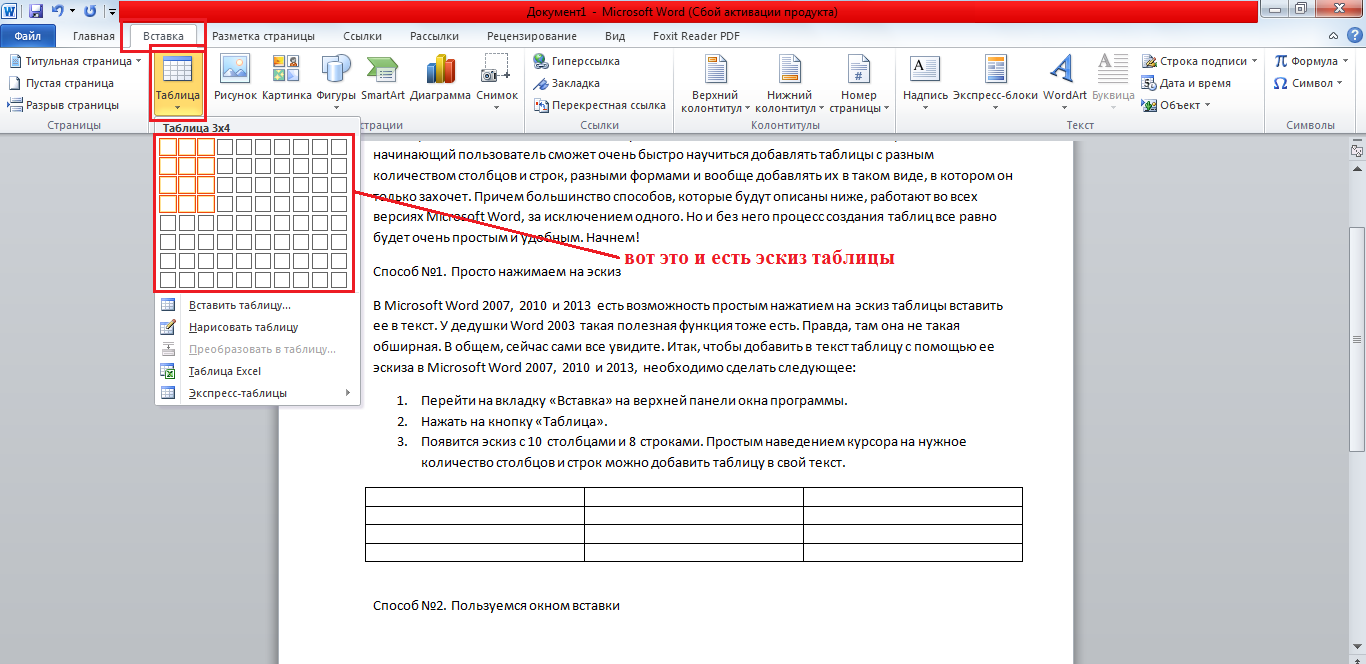Insert a Разрыв страницы page break

coord(63,105)
